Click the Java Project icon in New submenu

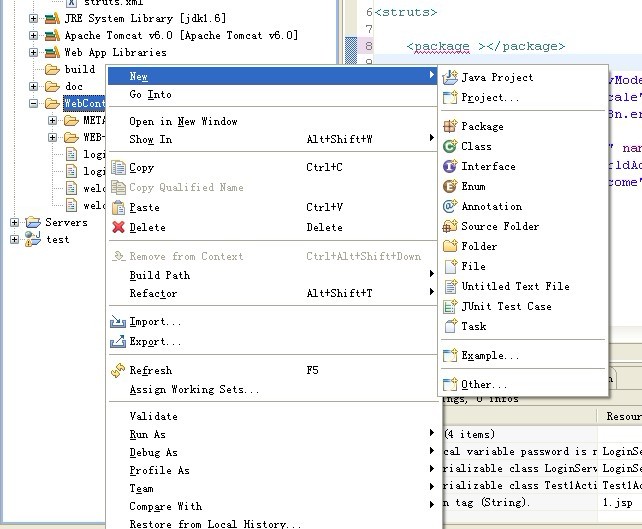pos(450,77)
